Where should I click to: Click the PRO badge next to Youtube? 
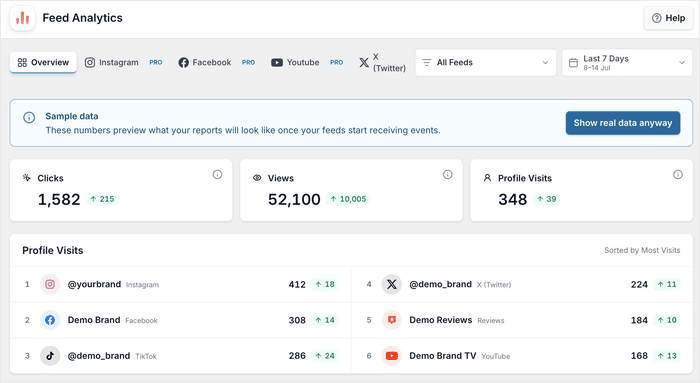(337, 62)
